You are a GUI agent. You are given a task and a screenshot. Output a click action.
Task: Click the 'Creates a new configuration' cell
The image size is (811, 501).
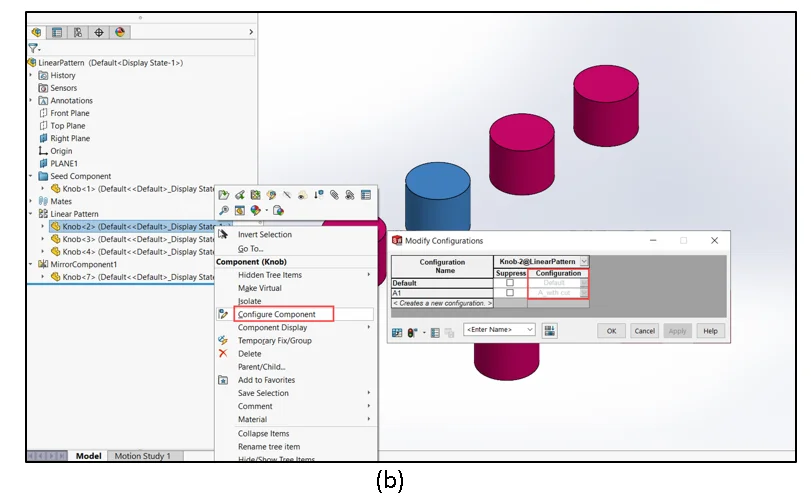[x=442, y=303]
